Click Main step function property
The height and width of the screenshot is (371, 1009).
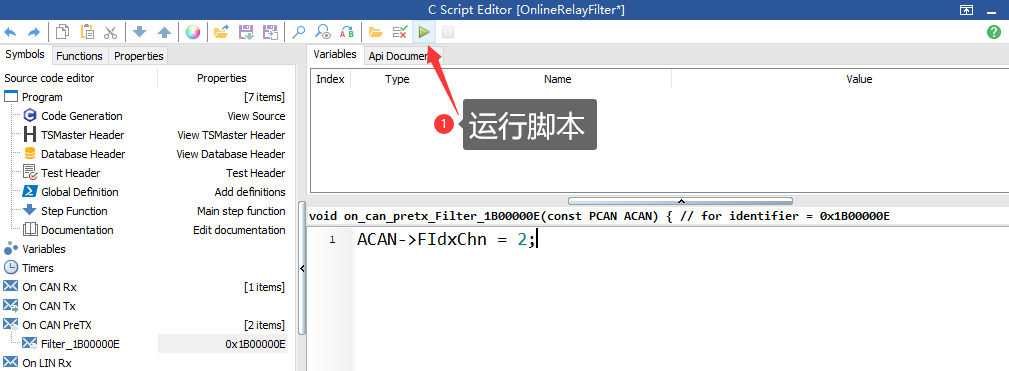tap(241, 211)
